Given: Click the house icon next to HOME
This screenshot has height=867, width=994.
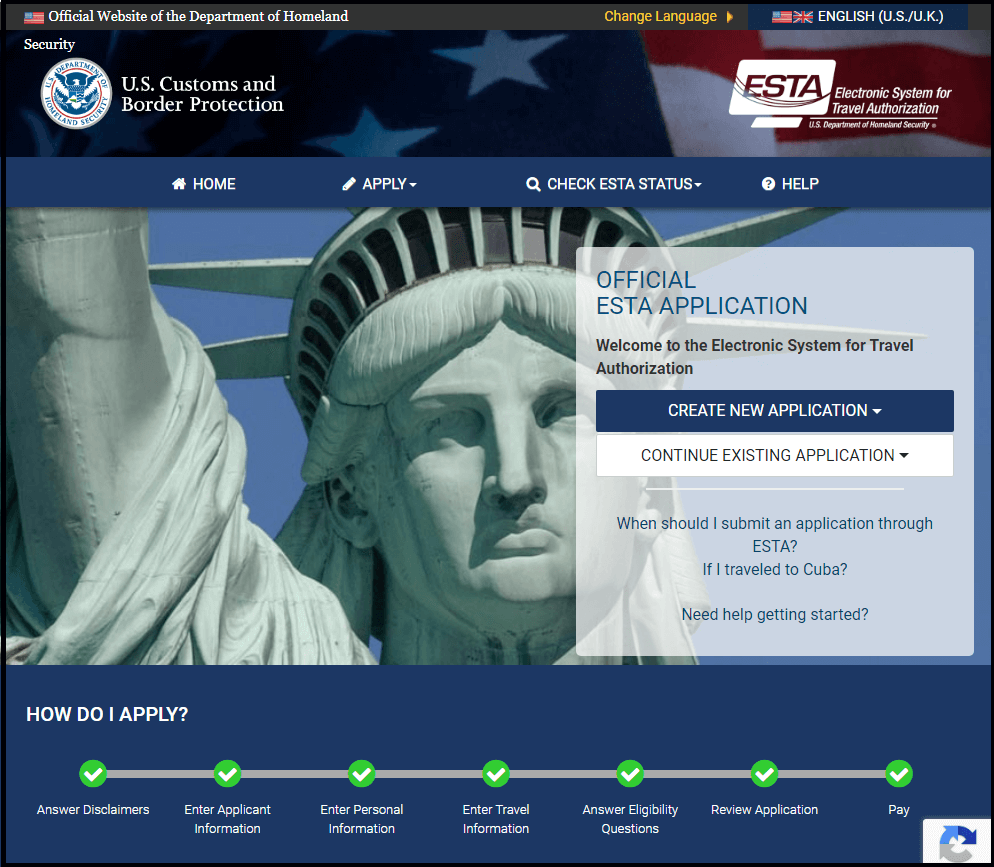Looking at the screenshot, I should 179,184.
